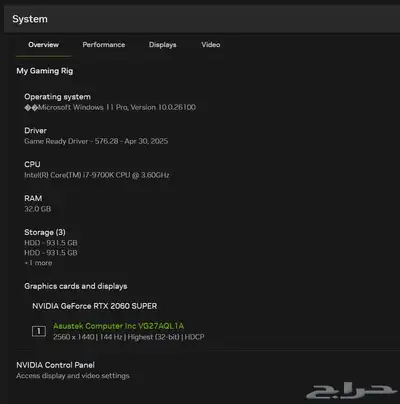400x404 pixels.
Task: Select the Intel Core i7-9700K CPU text
Action: (97, 175)
